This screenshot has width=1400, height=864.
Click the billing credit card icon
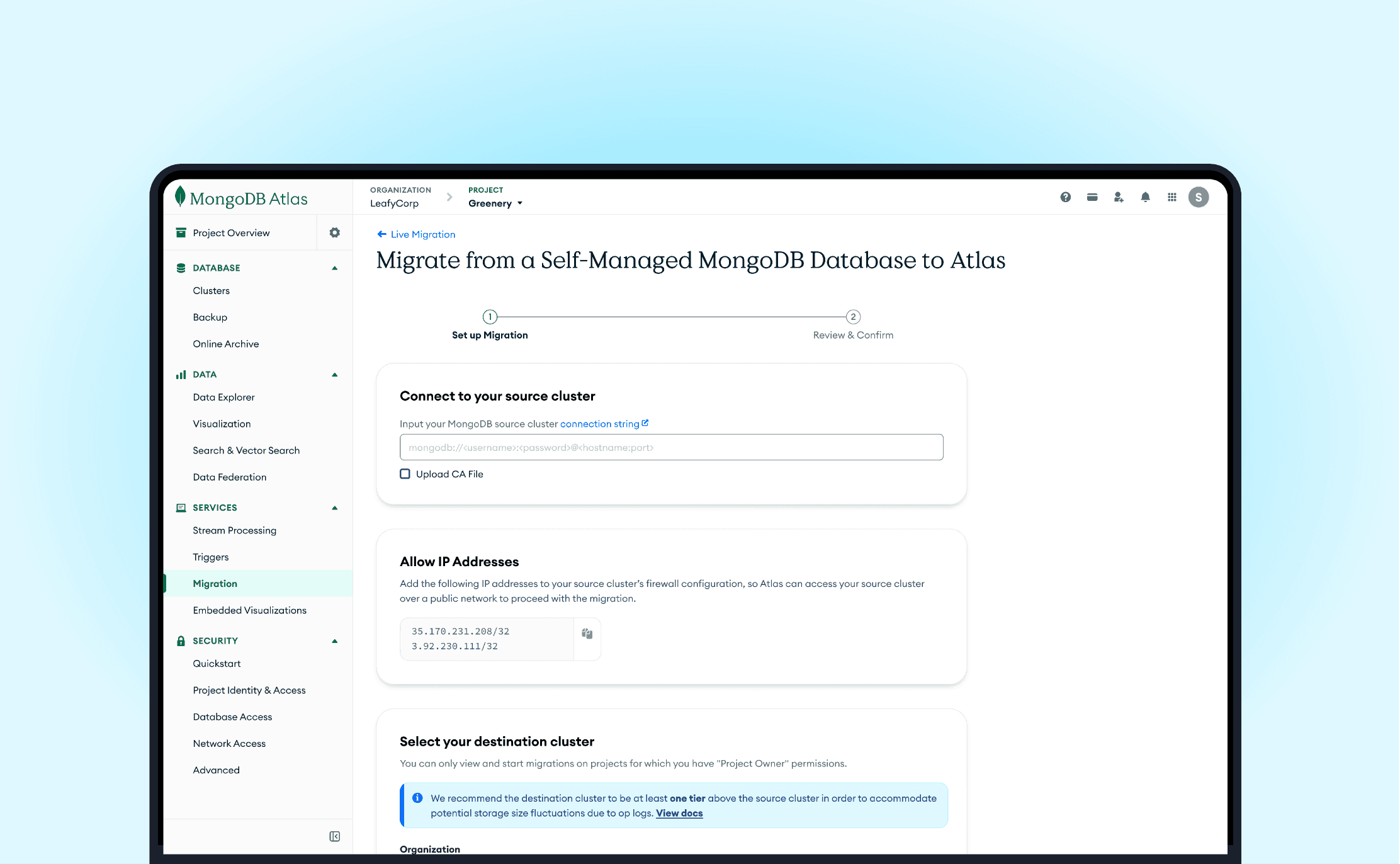click(1092, 197)
